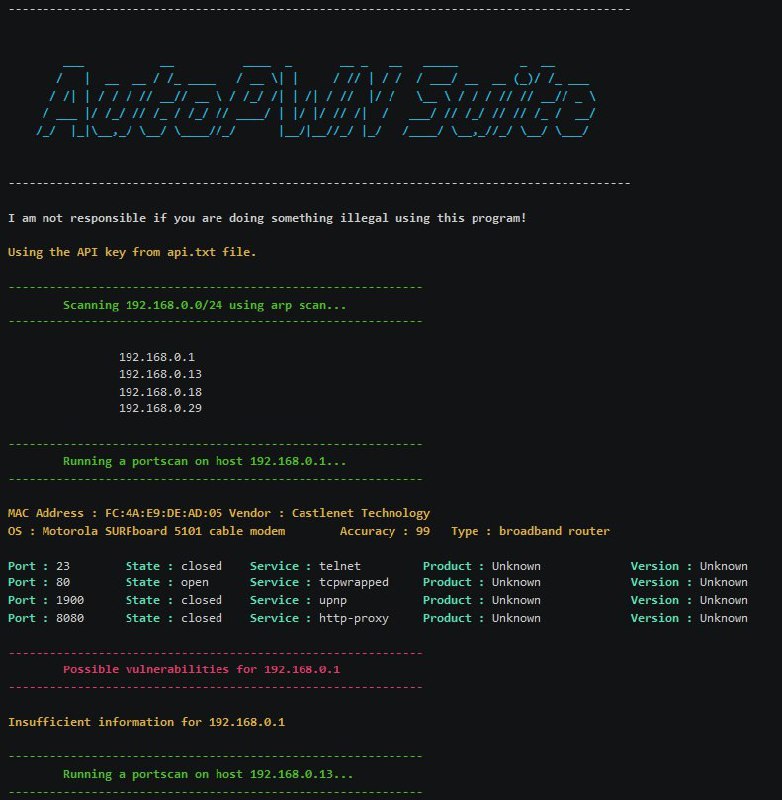The width and height of the screenshot is (782, 800).
Task: Select the disclaimer line about illegal use
Action: (x=267, y=218)
